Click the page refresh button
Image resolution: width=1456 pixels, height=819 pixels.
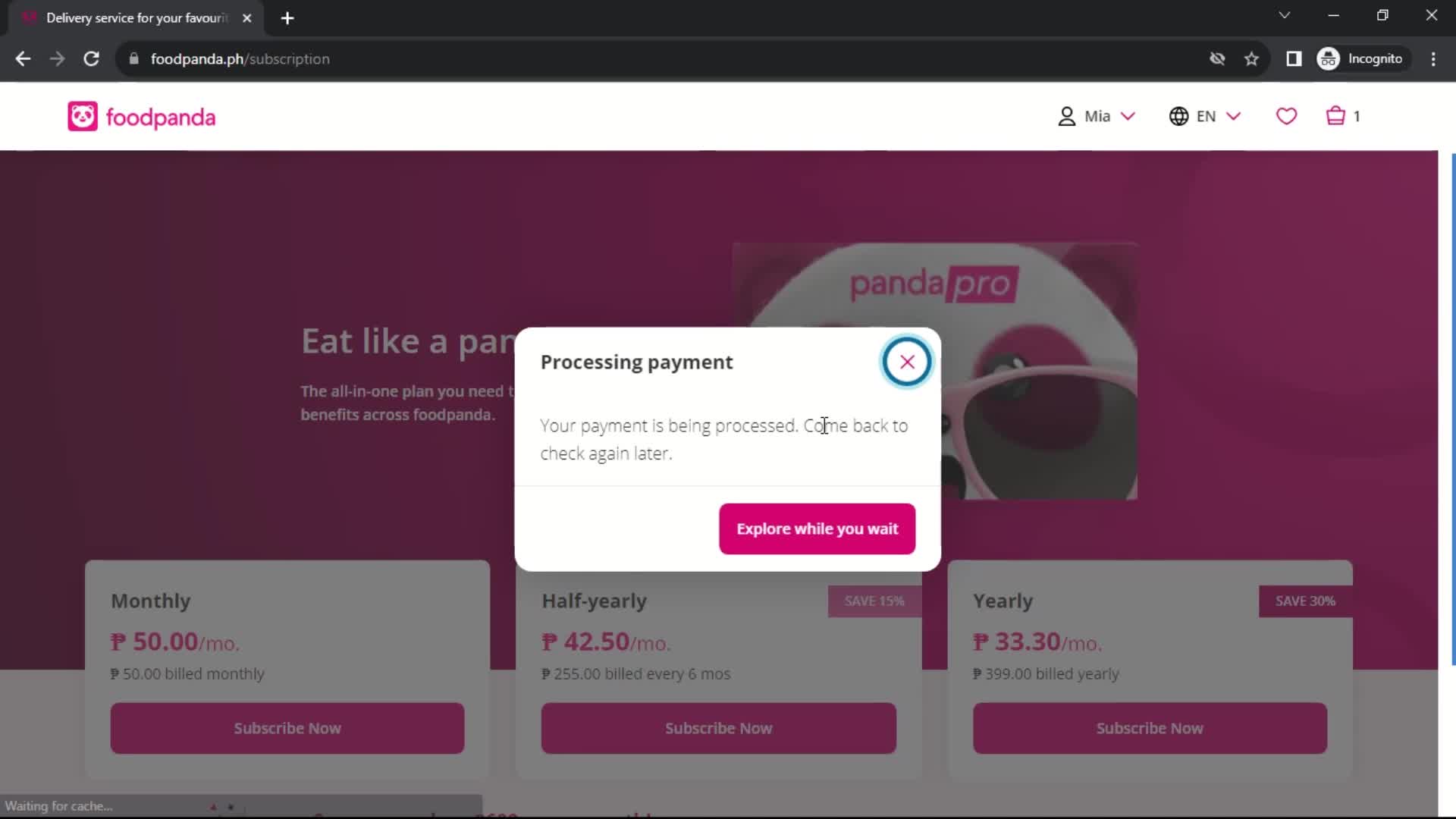(x=91, y=58)
